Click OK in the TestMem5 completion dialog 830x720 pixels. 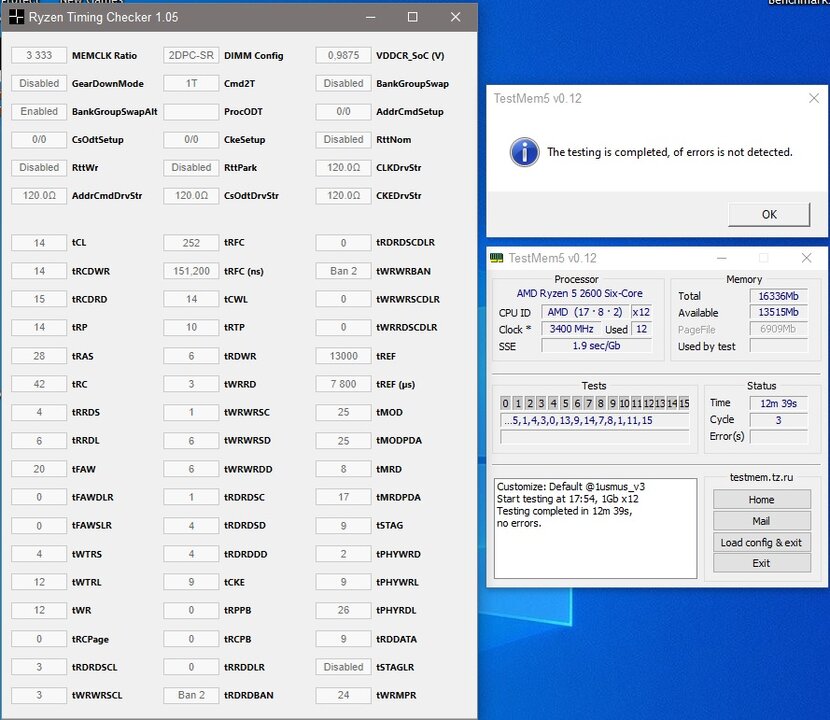click(769, 214)
